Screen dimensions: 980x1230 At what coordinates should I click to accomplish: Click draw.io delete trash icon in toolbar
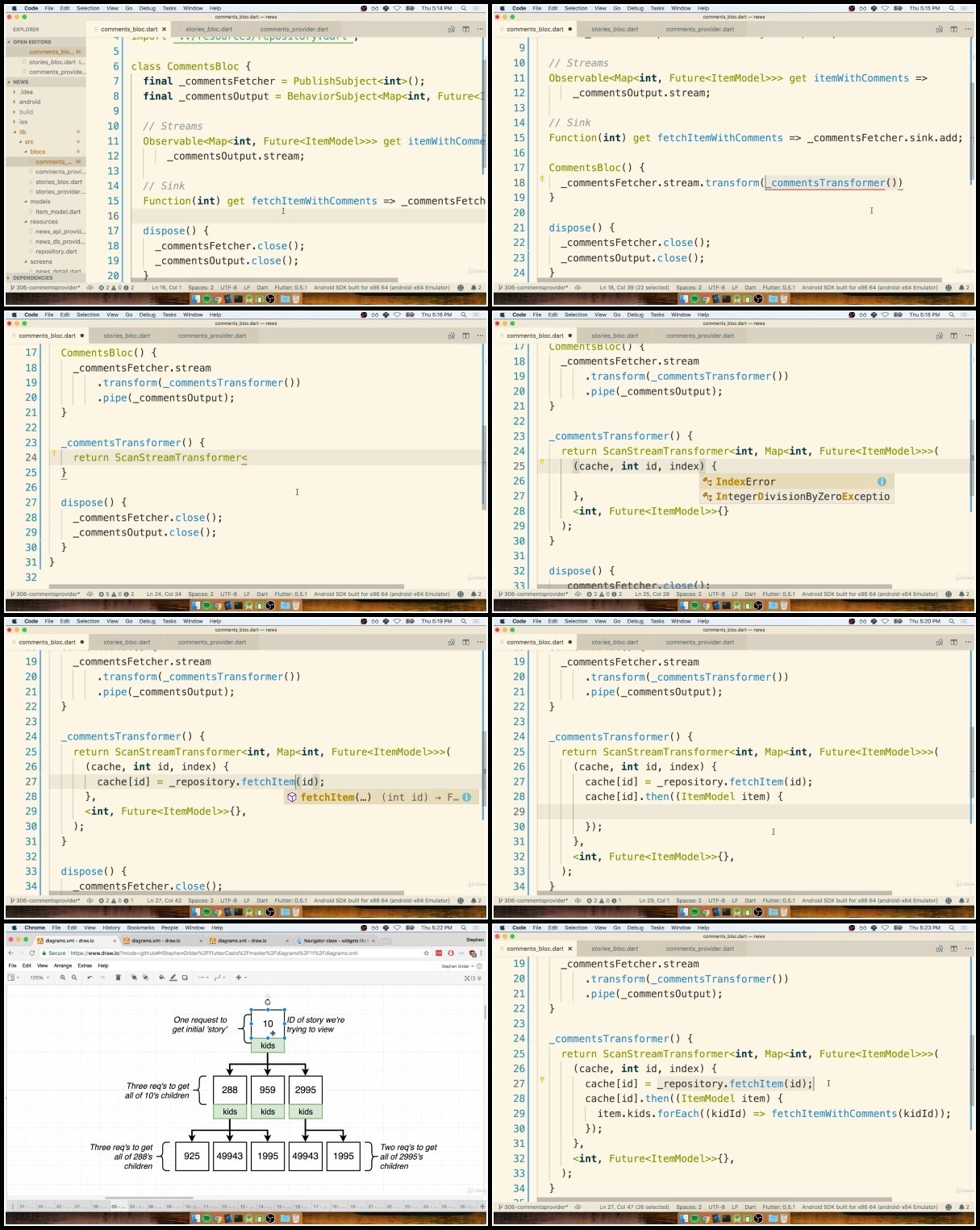pos(118,978)
